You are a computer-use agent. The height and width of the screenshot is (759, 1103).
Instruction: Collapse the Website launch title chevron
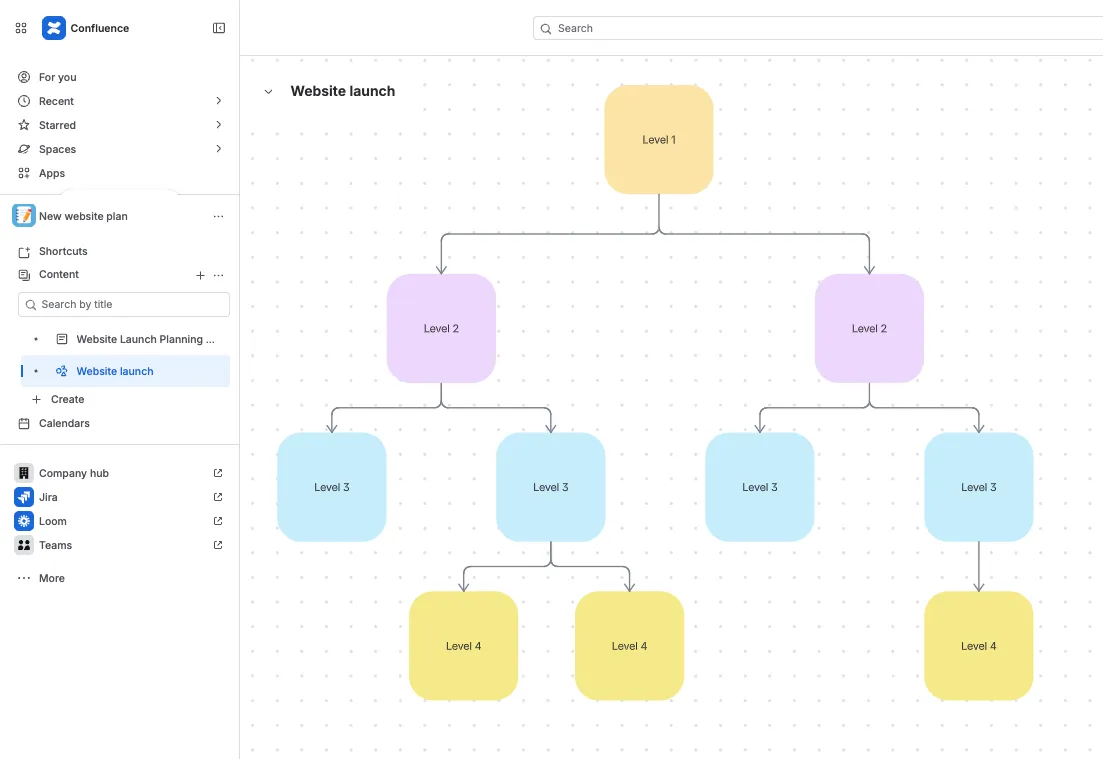tap(268, 91)
